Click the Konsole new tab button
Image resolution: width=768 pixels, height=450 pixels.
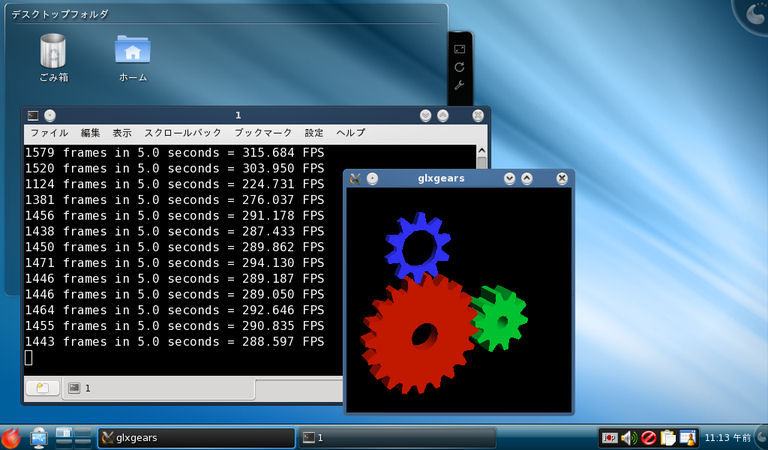(x=42, y=388)
